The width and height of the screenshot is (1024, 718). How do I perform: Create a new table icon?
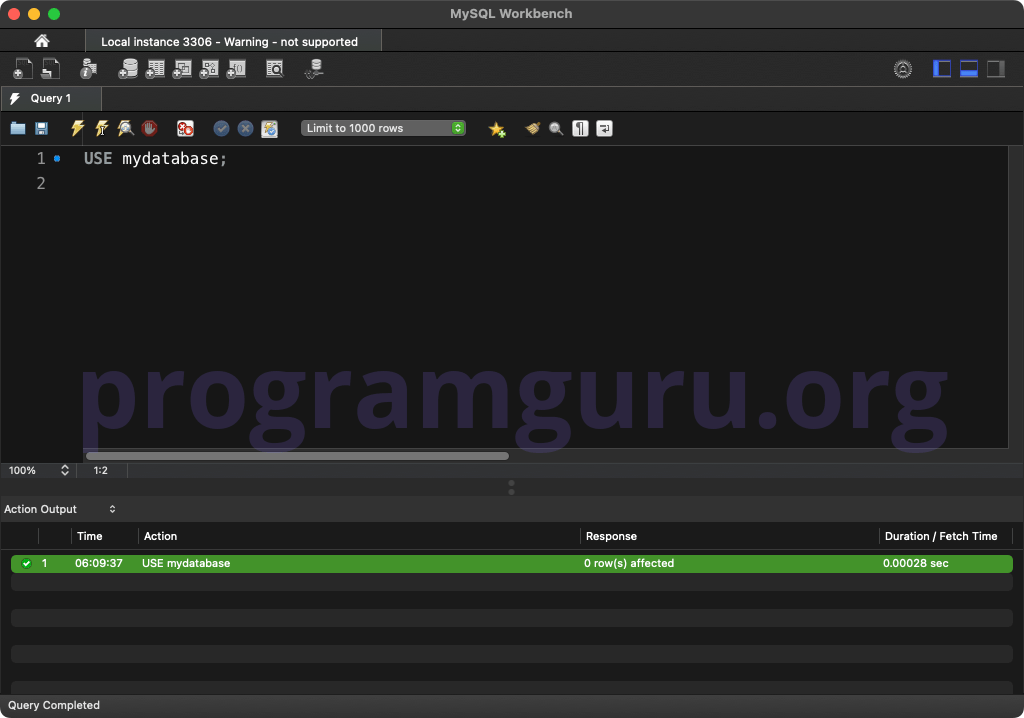155,69
